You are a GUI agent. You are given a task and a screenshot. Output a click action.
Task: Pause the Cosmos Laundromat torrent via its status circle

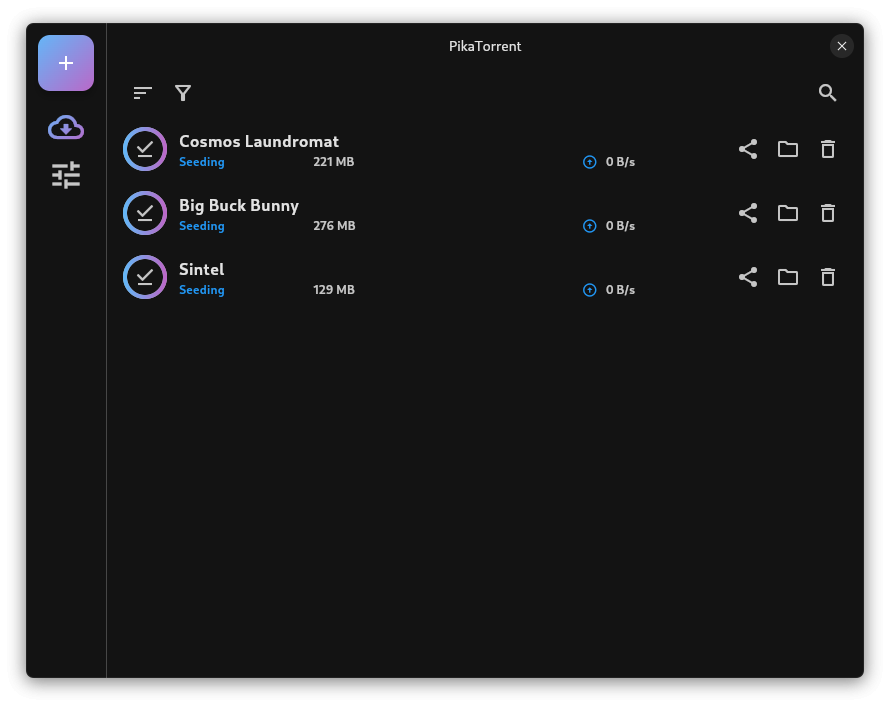coord(145,149)
